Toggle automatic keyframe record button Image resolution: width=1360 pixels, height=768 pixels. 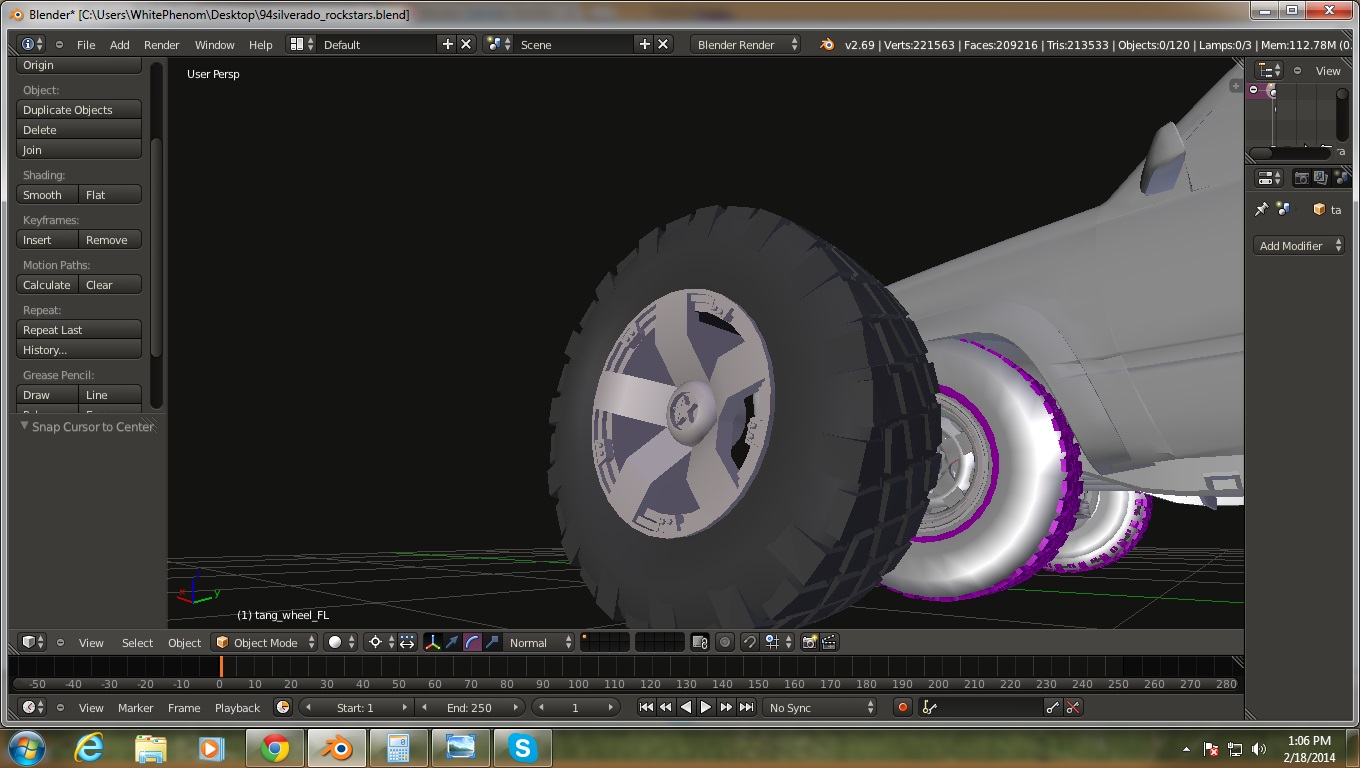point(903,707)
